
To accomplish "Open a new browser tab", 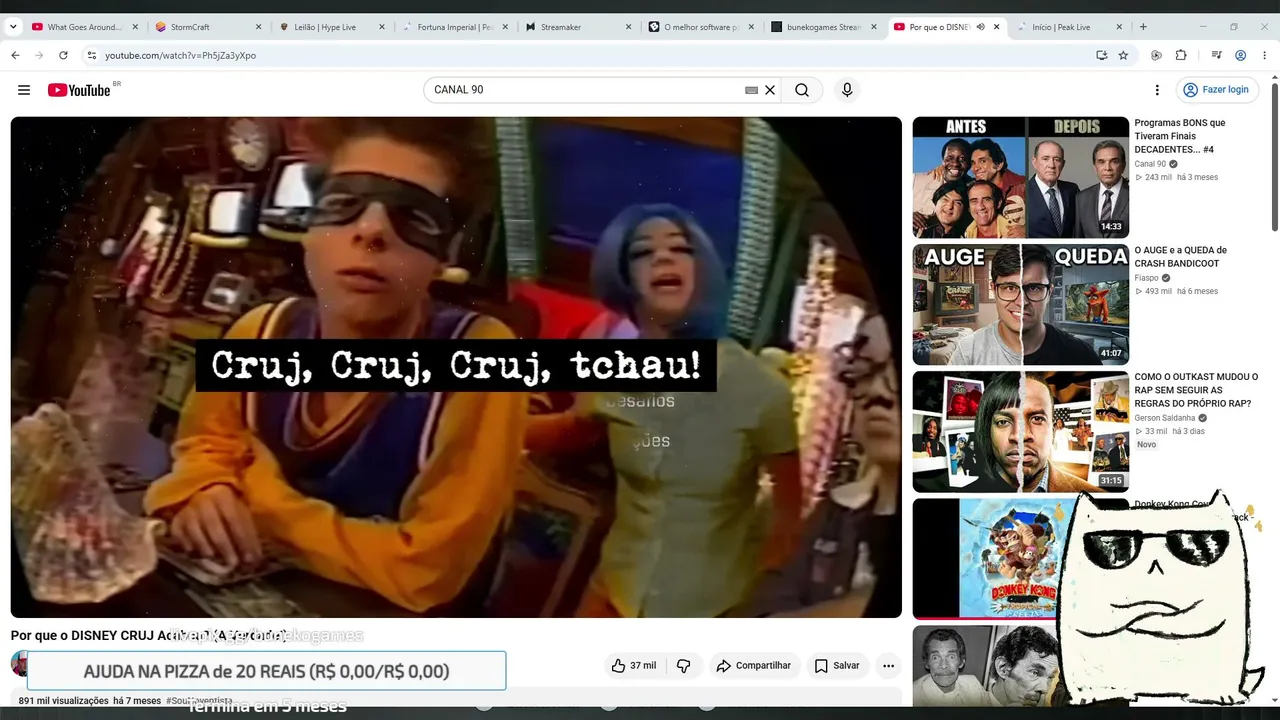I will pos(1143,27).
